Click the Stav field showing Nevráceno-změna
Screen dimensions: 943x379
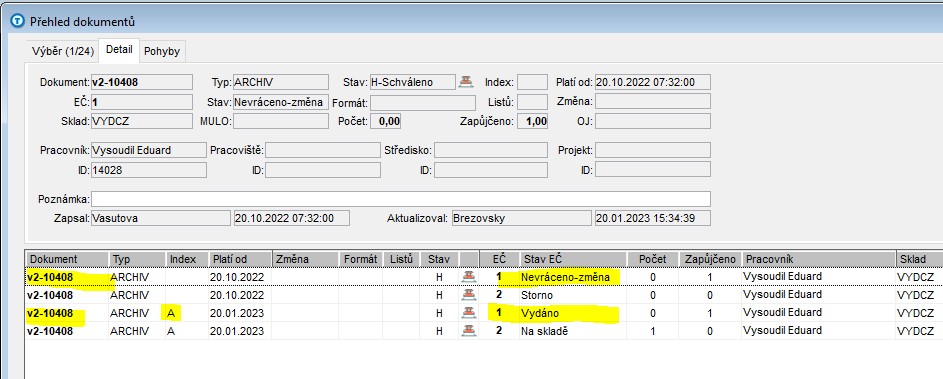coord(280,102)
